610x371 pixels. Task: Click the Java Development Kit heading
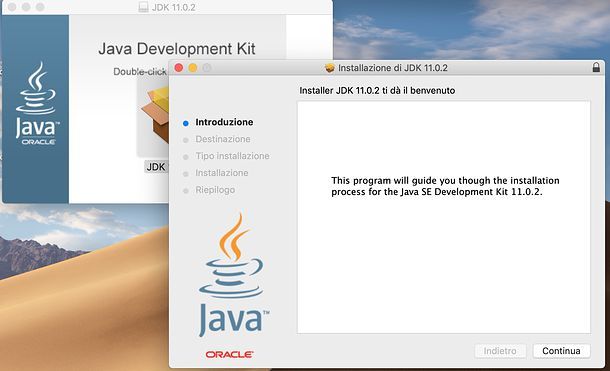(177, 49)
